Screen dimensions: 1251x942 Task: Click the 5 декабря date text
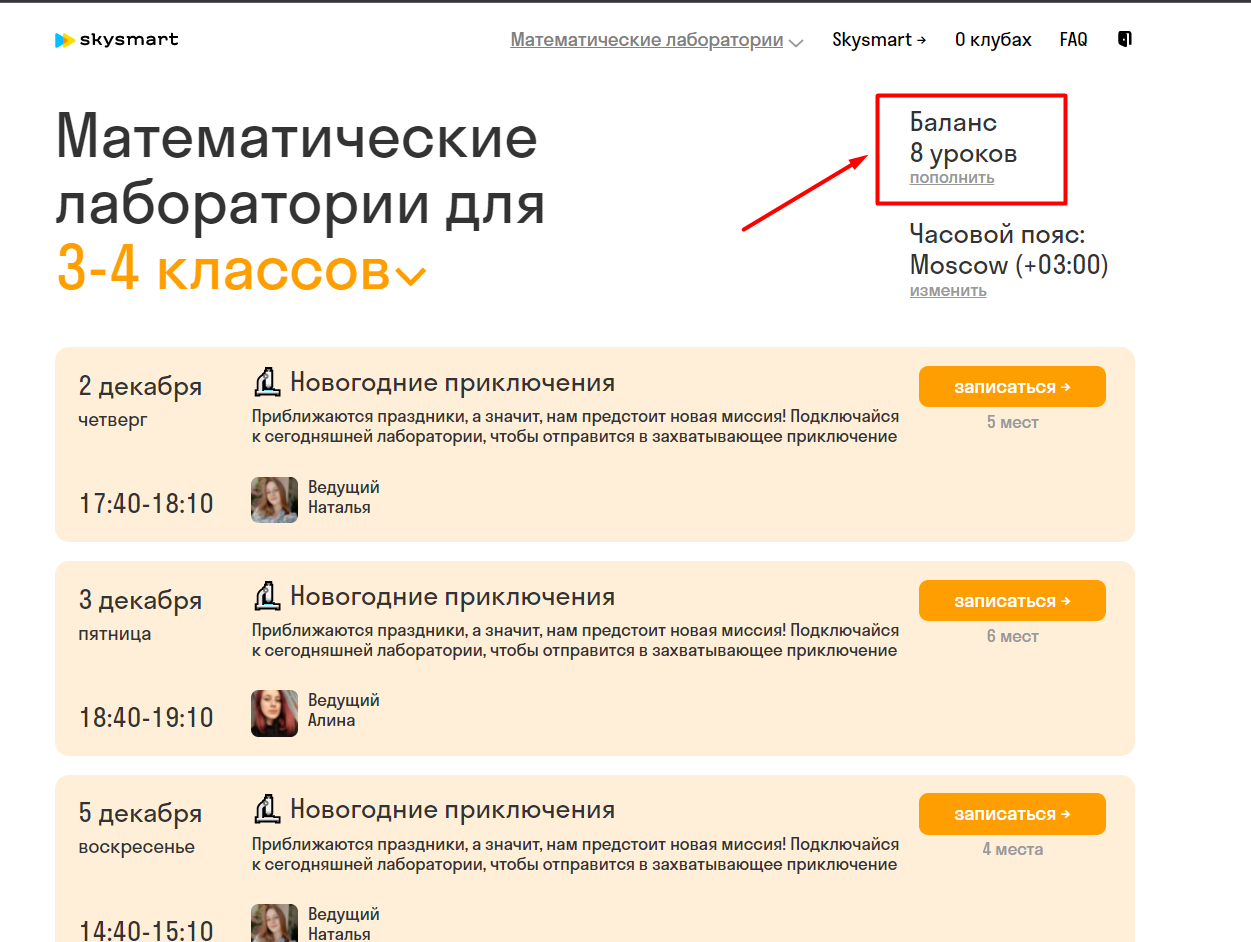coord(140,814)
